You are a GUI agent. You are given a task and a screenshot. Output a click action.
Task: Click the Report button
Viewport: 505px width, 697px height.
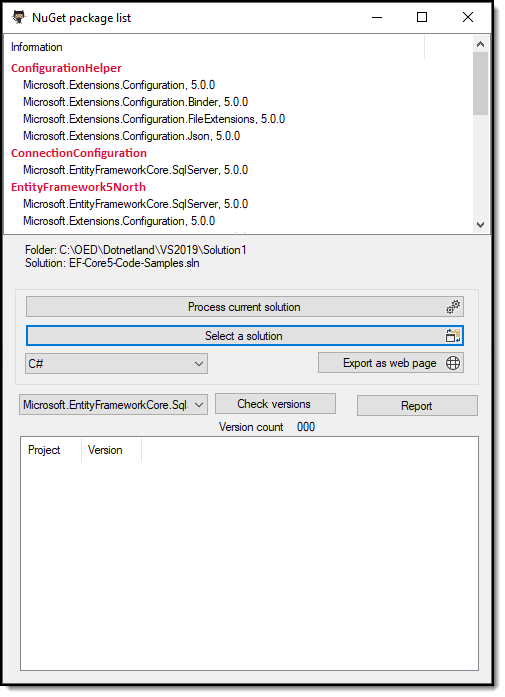(x=417, y=406)
